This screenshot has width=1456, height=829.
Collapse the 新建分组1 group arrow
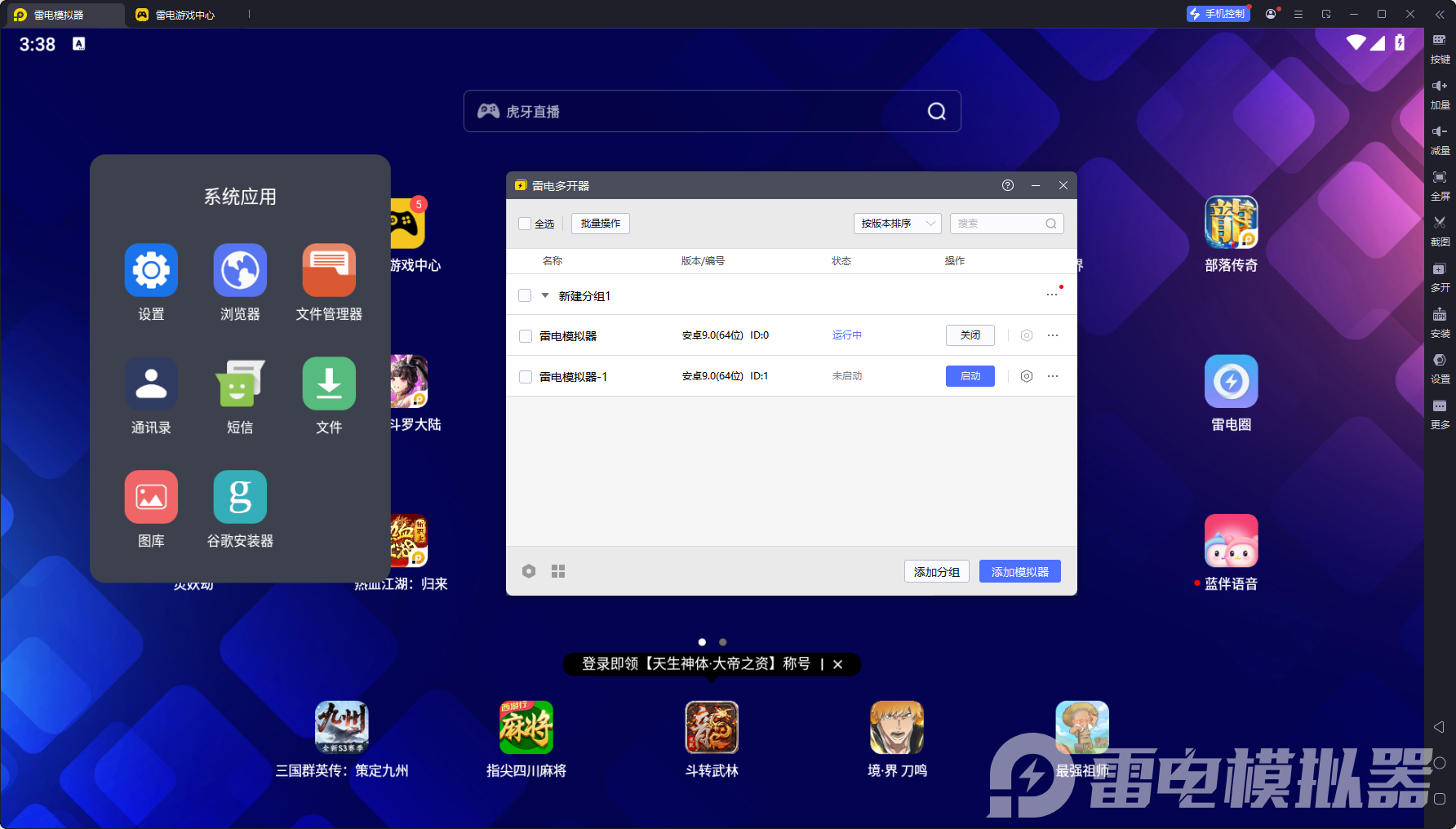click(545, 295)
